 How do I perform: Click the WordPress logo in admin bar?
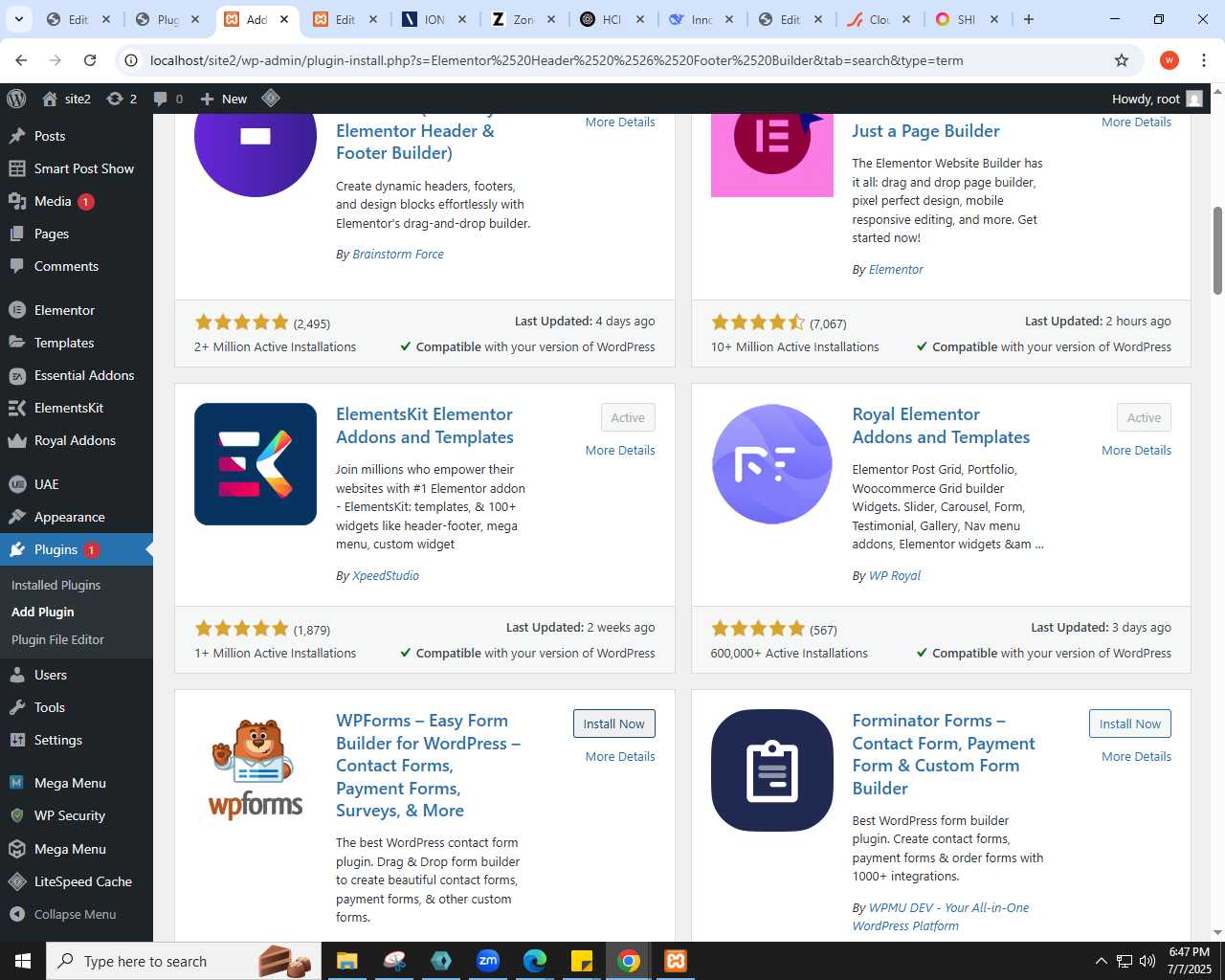point(16,99)
